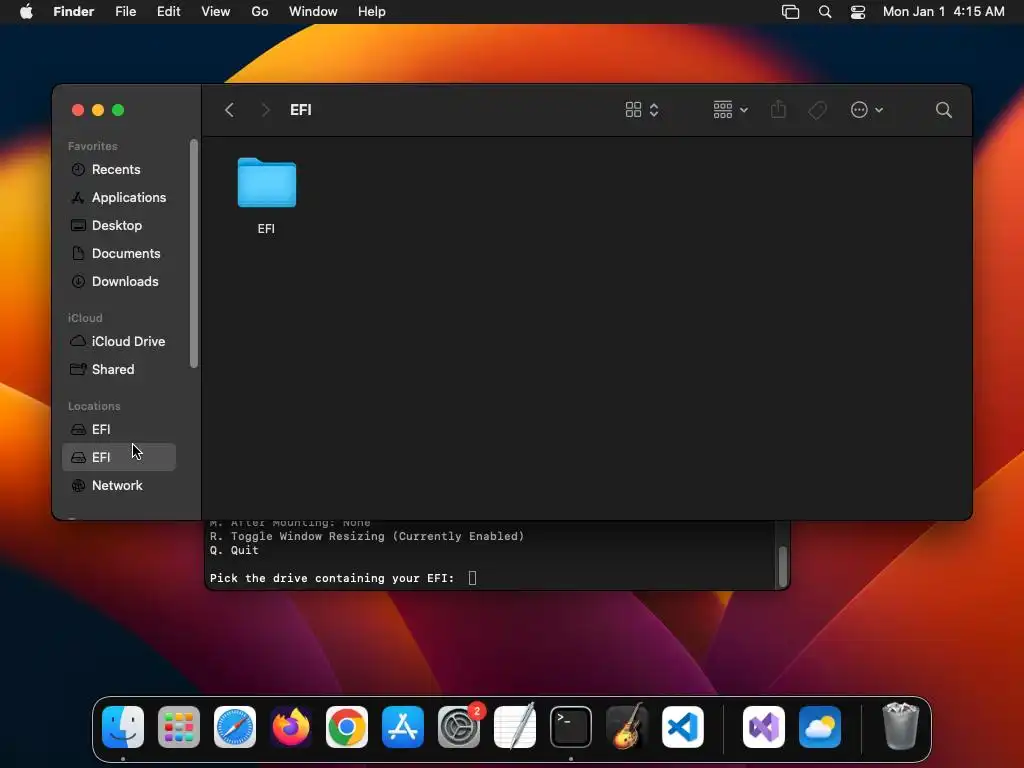Open the Help menu

coord(372,12)
